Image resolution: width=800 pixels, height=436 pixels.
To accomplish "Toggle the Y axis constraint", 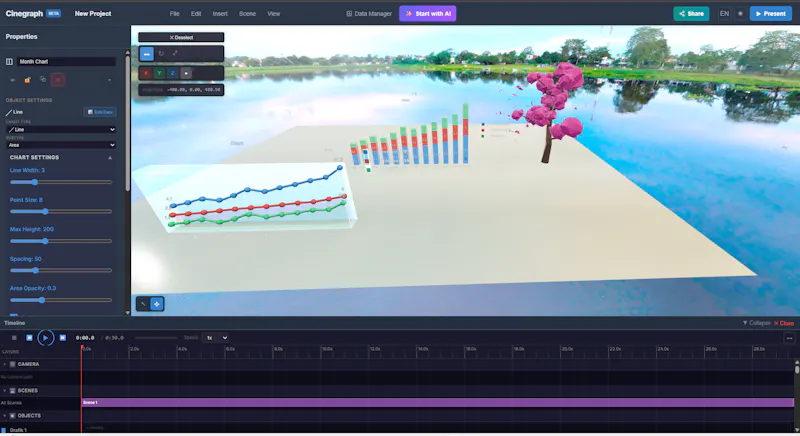I will coord(159,73).
